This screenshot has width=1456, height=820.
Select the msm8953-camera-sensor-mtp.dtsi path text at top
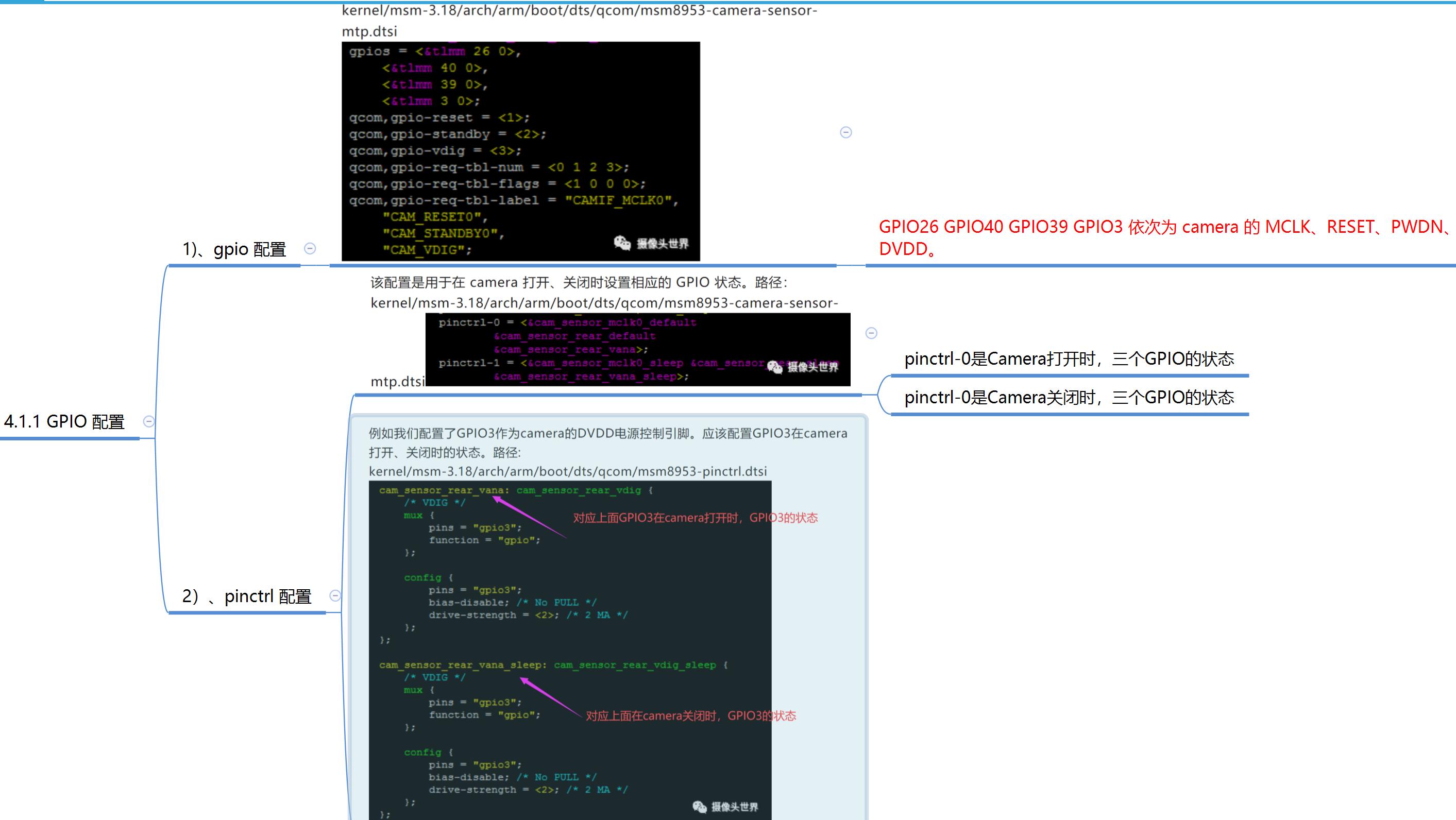[579, 20]
